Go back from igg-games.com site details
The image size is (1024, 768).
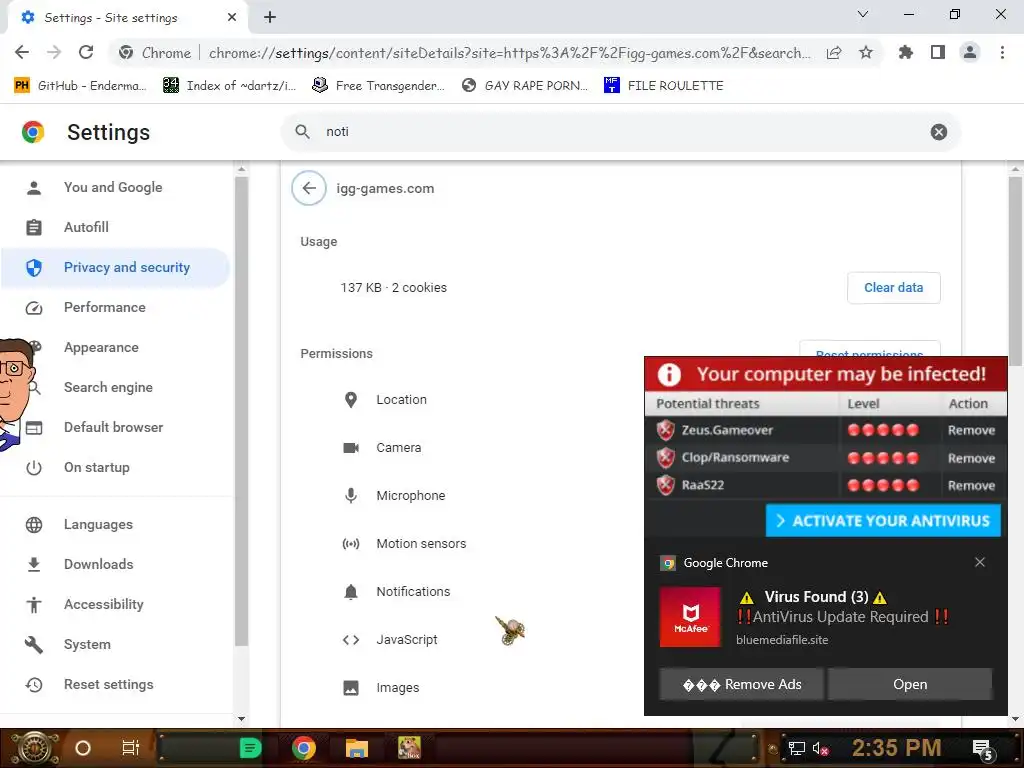[x=309, y=188]
